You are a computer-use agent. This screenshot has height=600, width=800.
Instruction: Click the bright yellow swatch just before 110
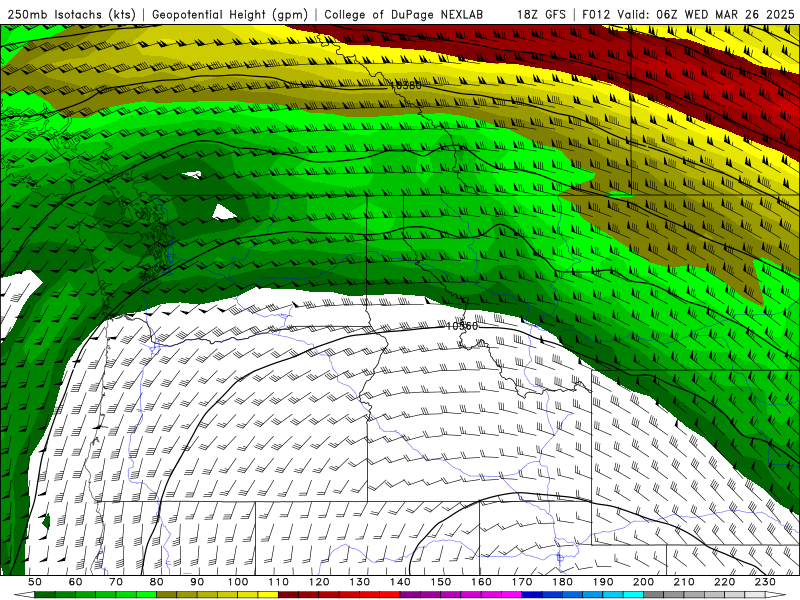(268, 595)
